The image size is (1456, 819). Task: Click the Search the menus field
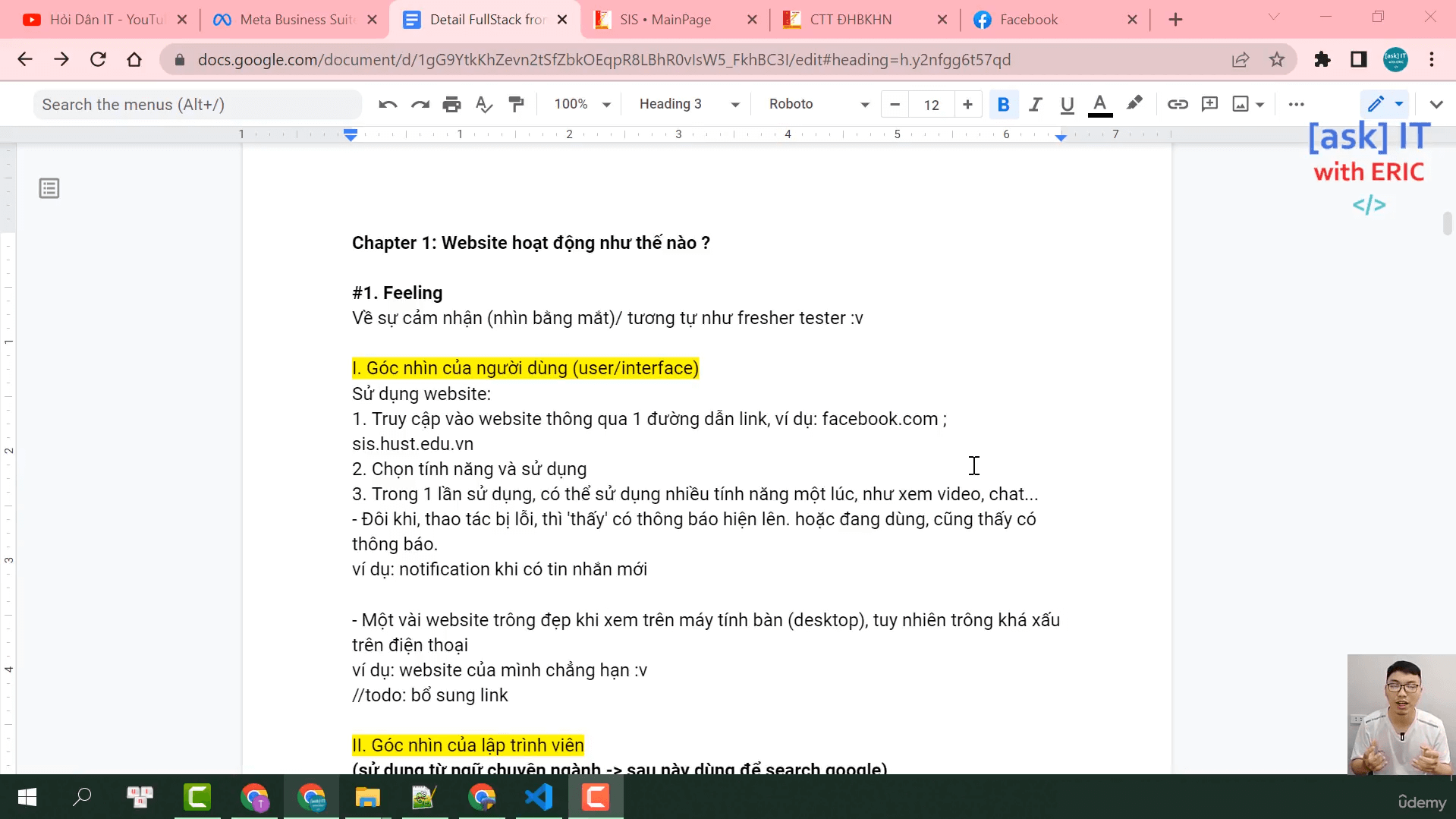[197, 105]
